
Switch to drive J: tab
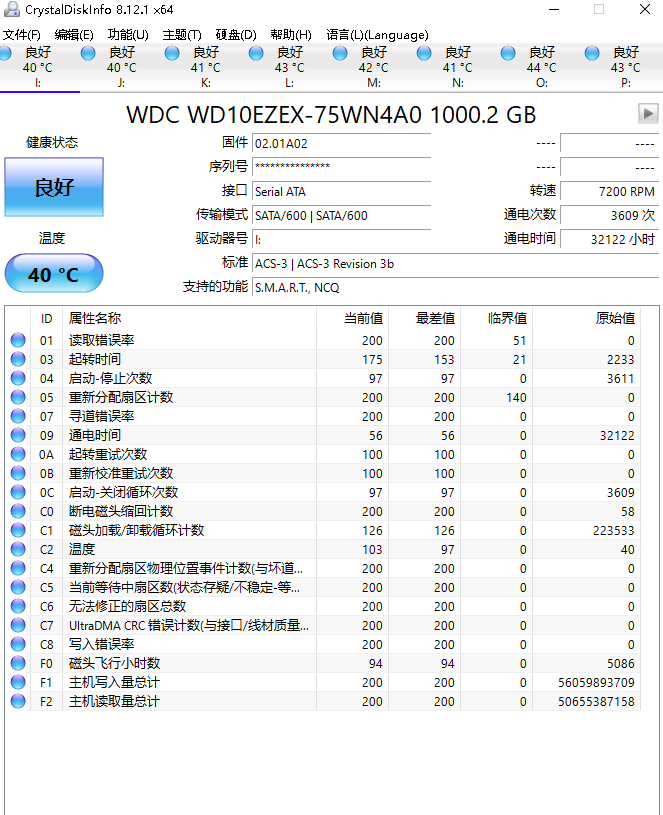pyautogui.click(x=122, y=68)
